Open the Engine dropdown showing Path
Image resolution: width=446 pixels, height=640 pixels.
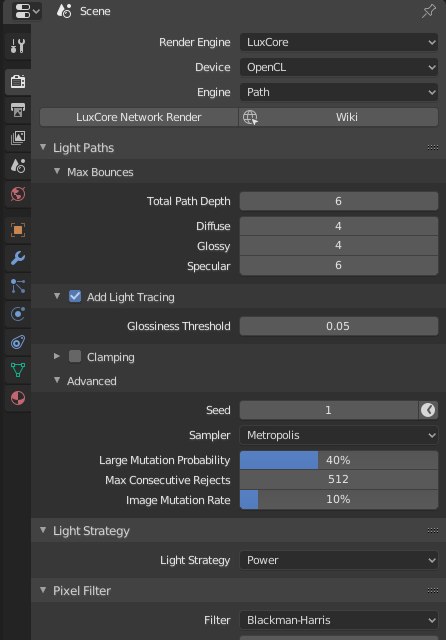tap(339, 92)
